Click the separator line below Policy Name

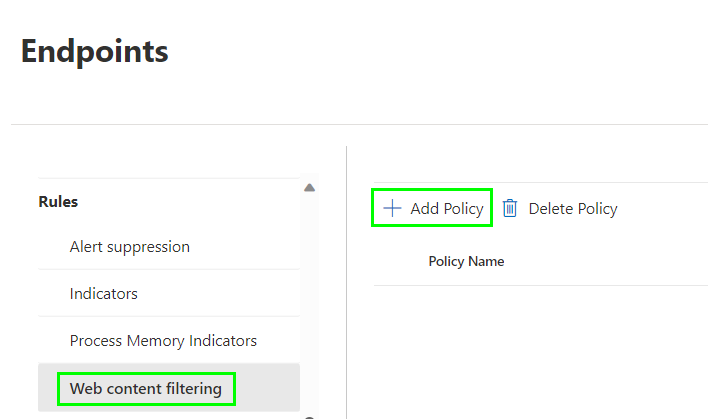click(x=540, y=285)
